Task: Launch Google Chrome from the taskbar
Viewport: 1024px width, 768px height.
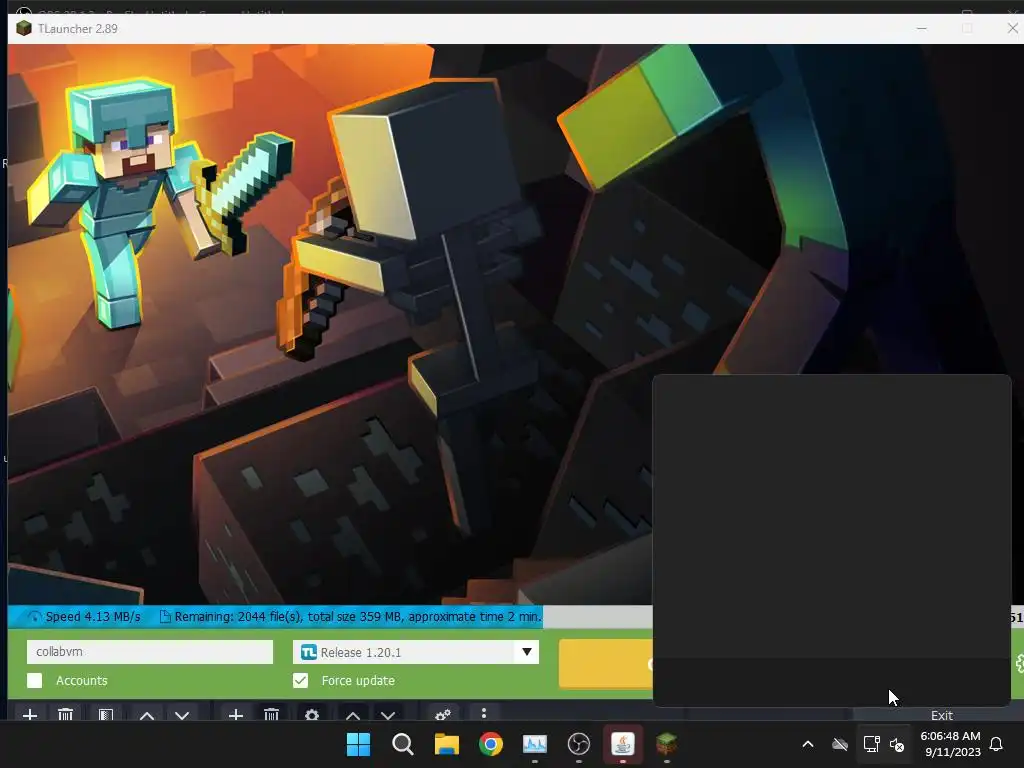Action: pyautogui.click(x=490, y=744)
